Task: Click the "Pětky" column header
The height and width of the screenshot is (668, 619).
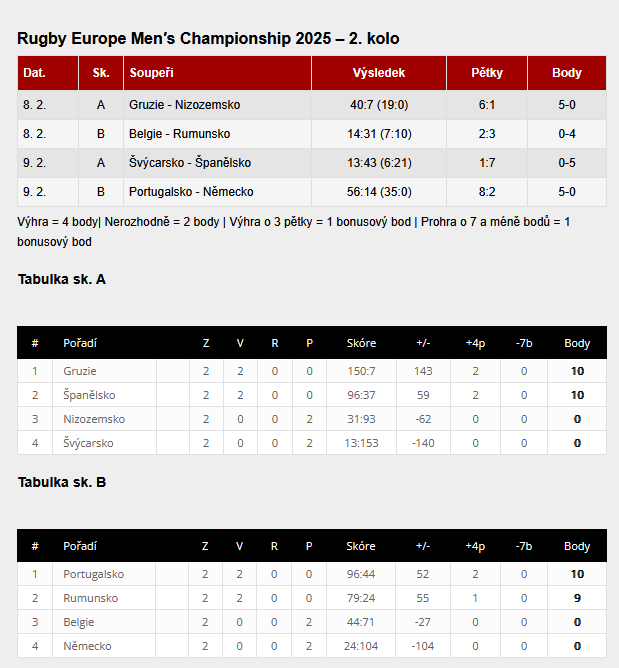Action: point(487,73)
